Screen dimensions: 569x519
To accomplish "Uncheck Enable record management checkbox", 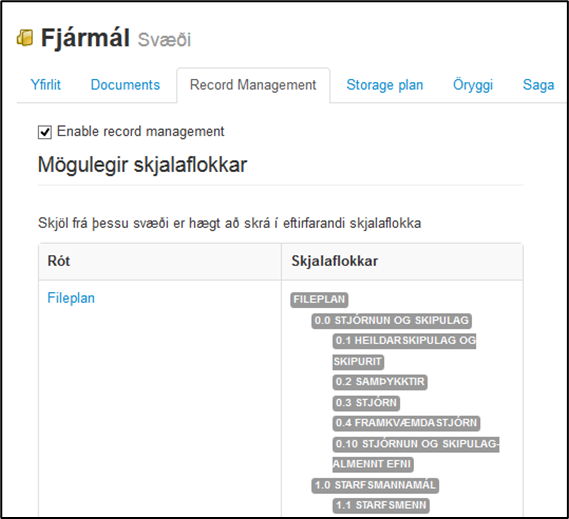I will [x=45, y=132].
